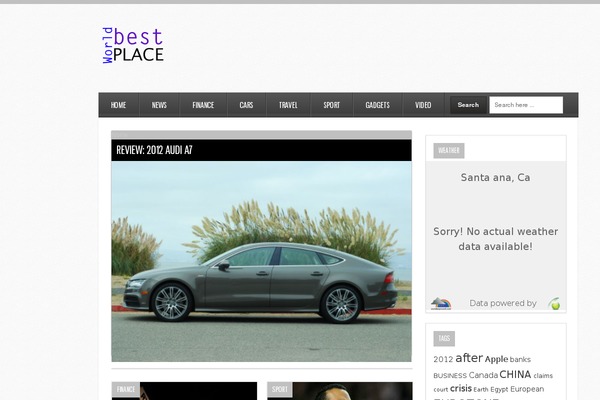The image size is (600, 400).
Task: Click the SPORT category badge on article thumbnail
Action: click(x=280, y=389)
